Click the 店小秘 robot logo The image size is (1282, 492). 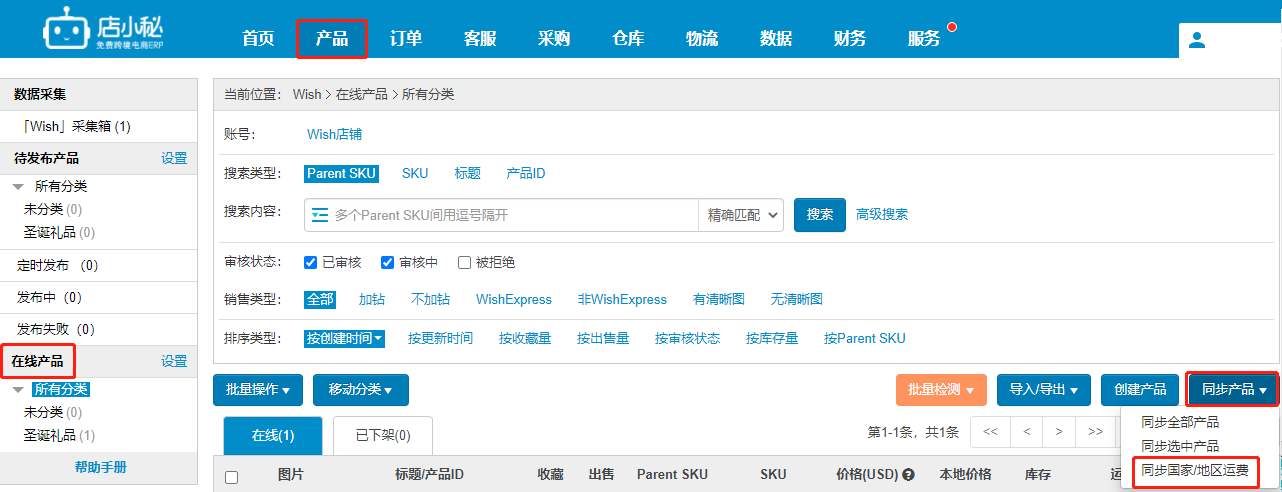click(x=65, y=31)
